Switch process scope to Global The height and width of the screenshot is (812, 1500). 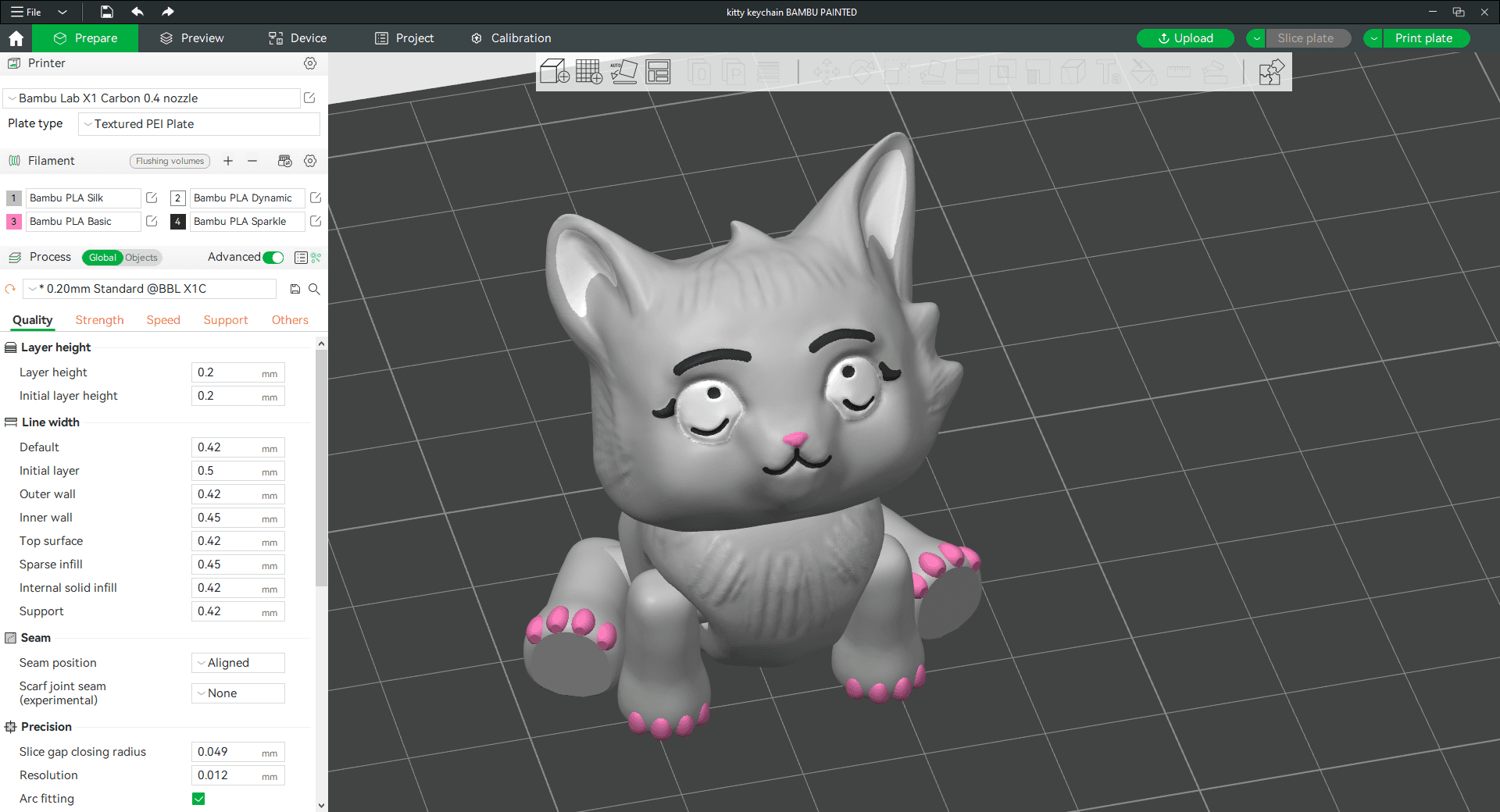click(x=102, y=258)
